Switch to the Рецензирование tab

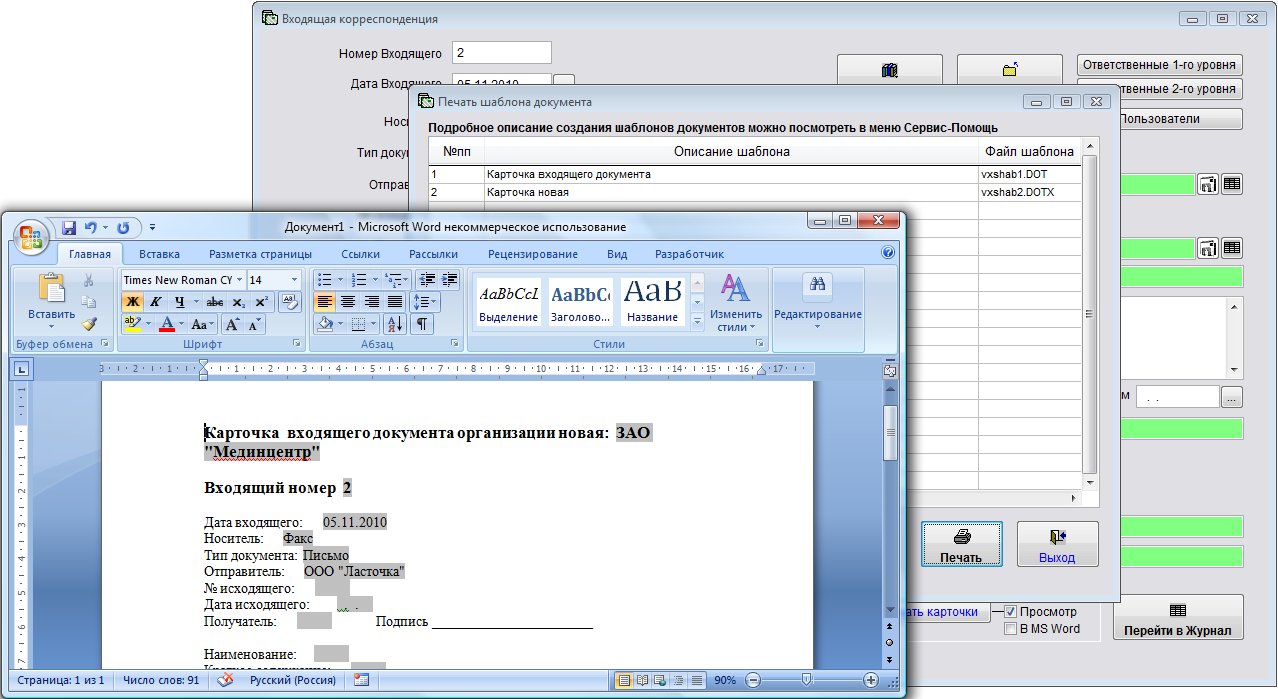(x=533, y=254)
